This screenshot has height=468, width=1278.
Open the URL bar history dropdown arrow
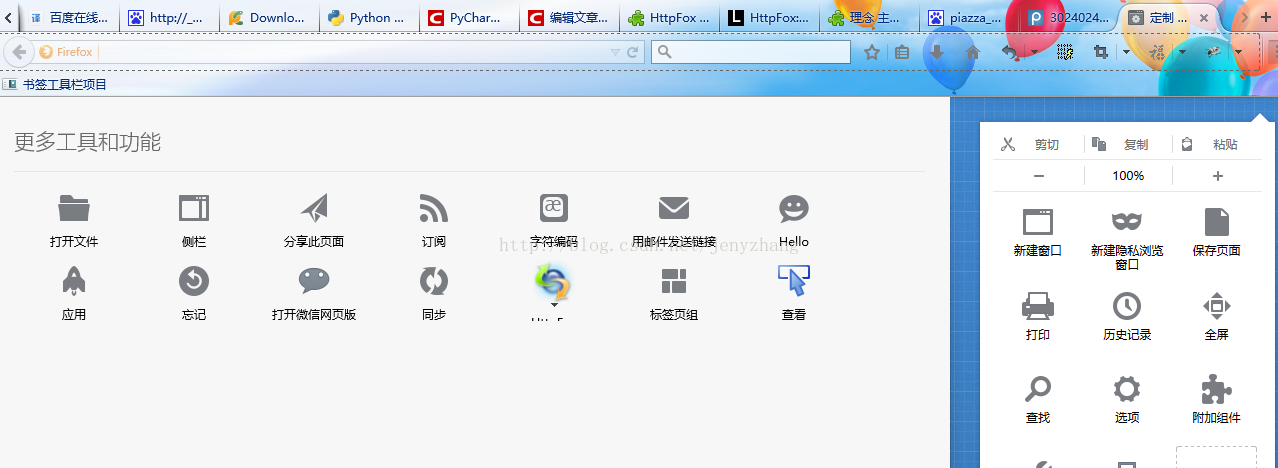615,52
